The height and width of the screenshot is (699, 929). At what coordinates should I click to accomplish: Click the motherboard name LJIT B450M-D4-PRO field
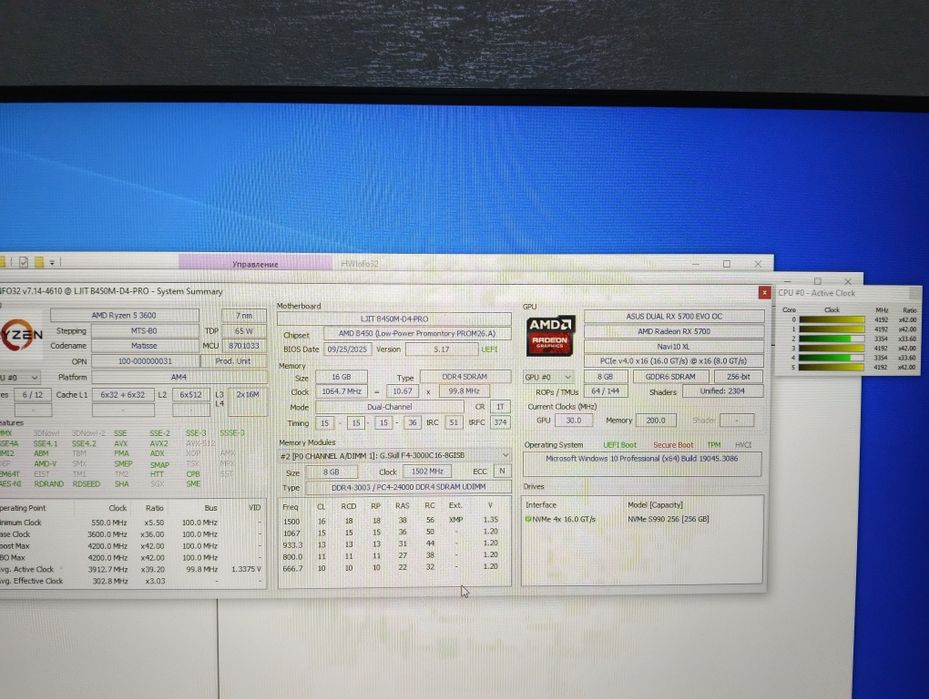tap(394, 319)
